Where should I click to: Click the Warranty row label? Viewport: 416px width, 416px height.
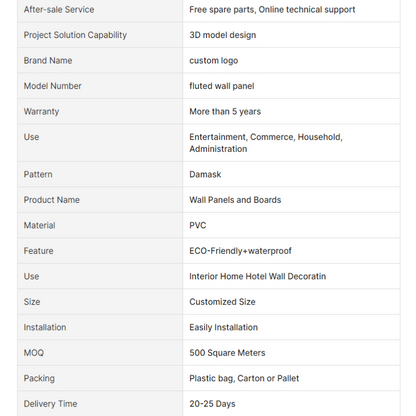click(x=41, y=111)
